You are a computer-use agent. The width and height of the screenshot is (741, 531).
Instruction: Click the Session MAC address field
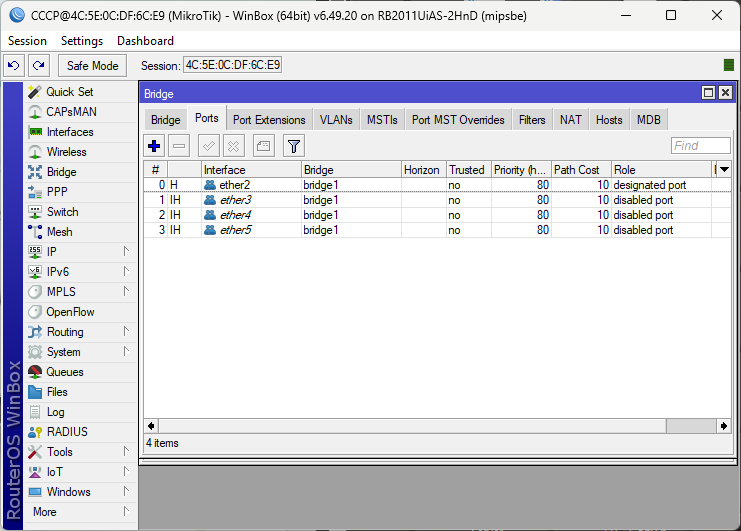(233, 65)
